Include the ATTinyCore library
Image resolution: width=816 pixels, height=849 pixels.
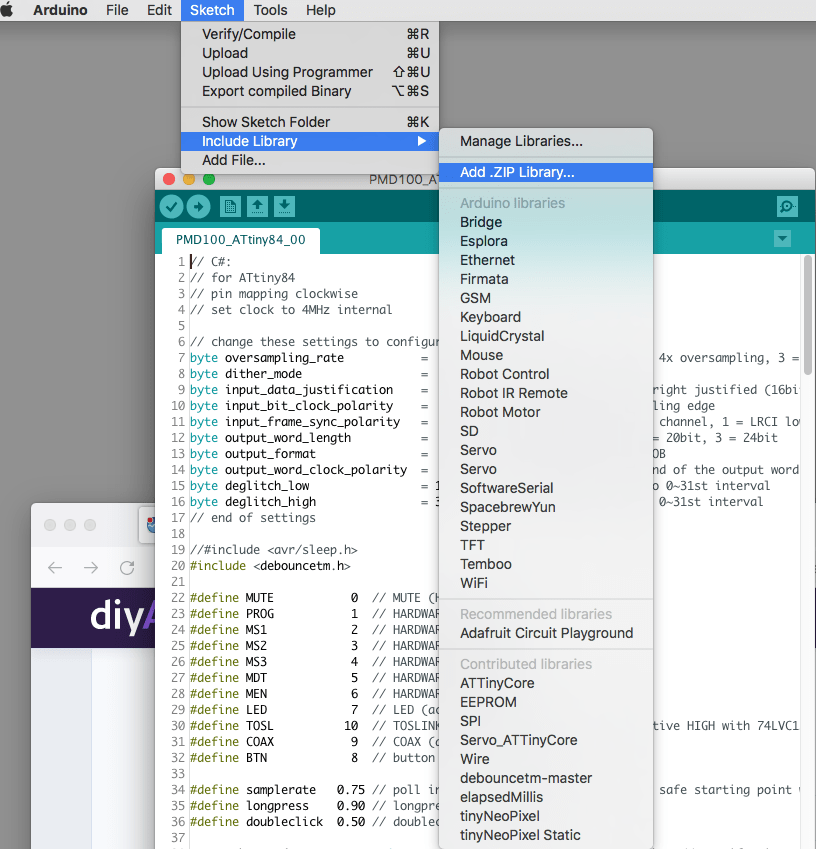tap(546, 683)
